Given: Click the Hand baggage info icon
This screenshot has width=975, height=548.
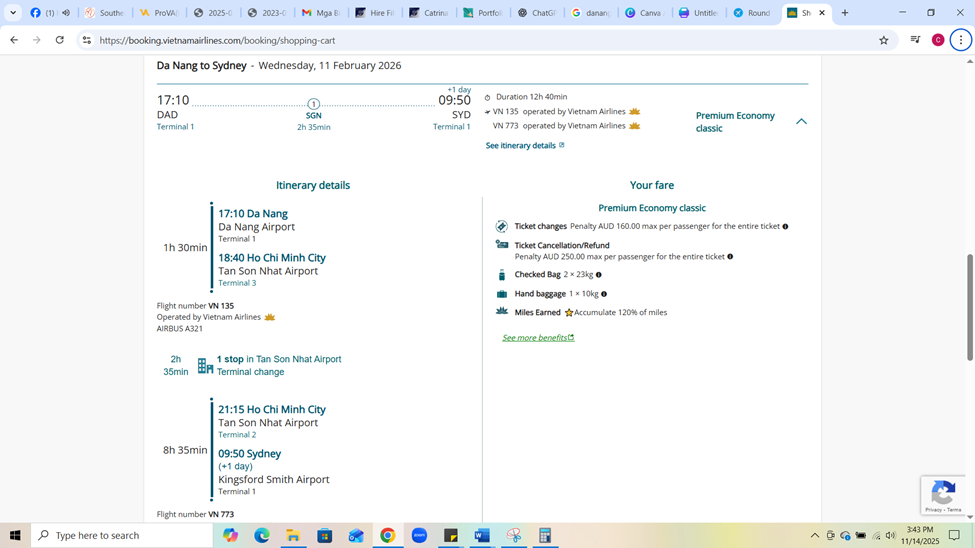Looking at the screenshot, I should click(604, 294).
